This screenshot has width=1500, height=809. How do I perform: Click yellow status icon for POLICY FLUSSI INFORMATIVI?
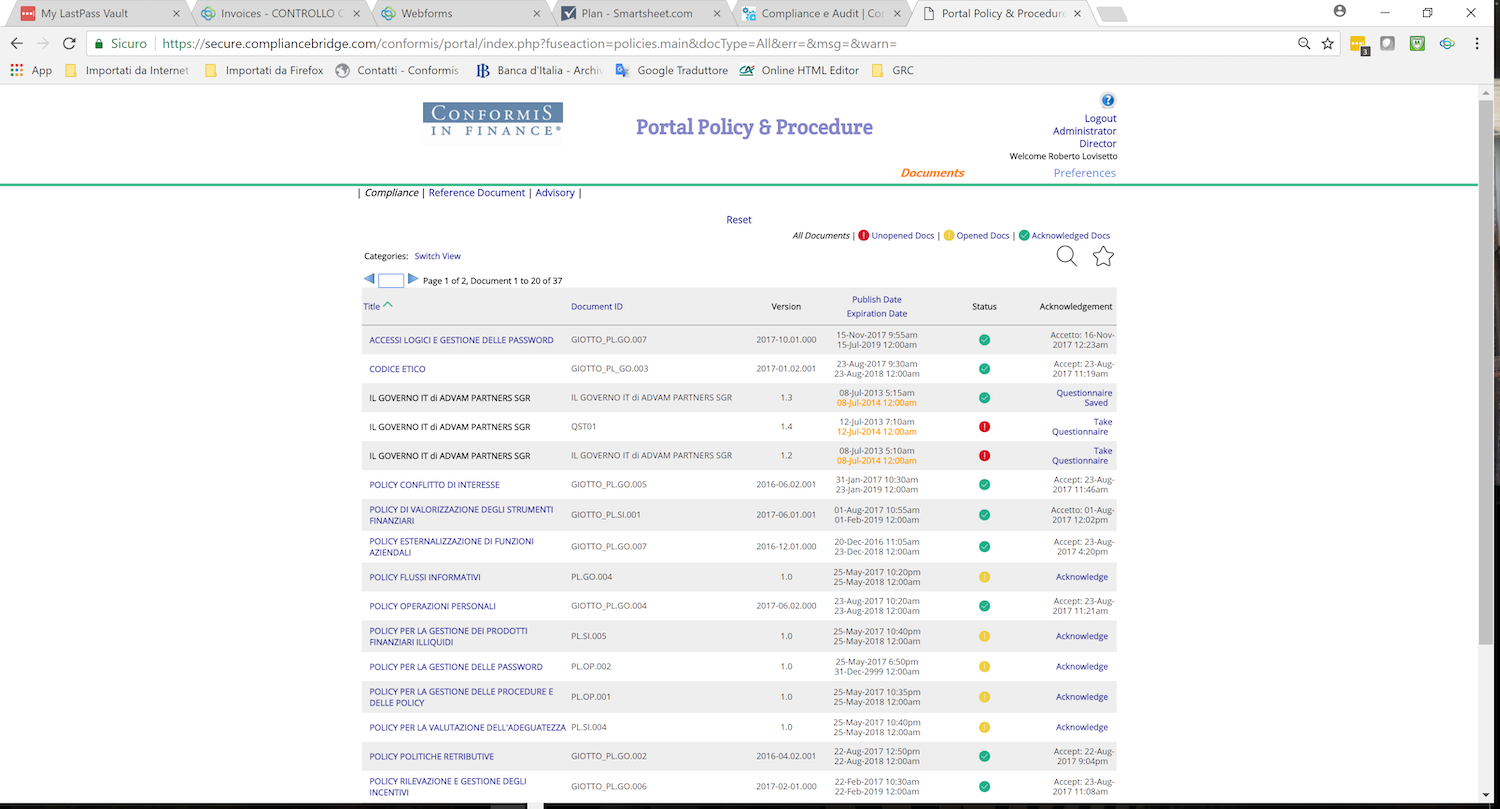[984, 577]
